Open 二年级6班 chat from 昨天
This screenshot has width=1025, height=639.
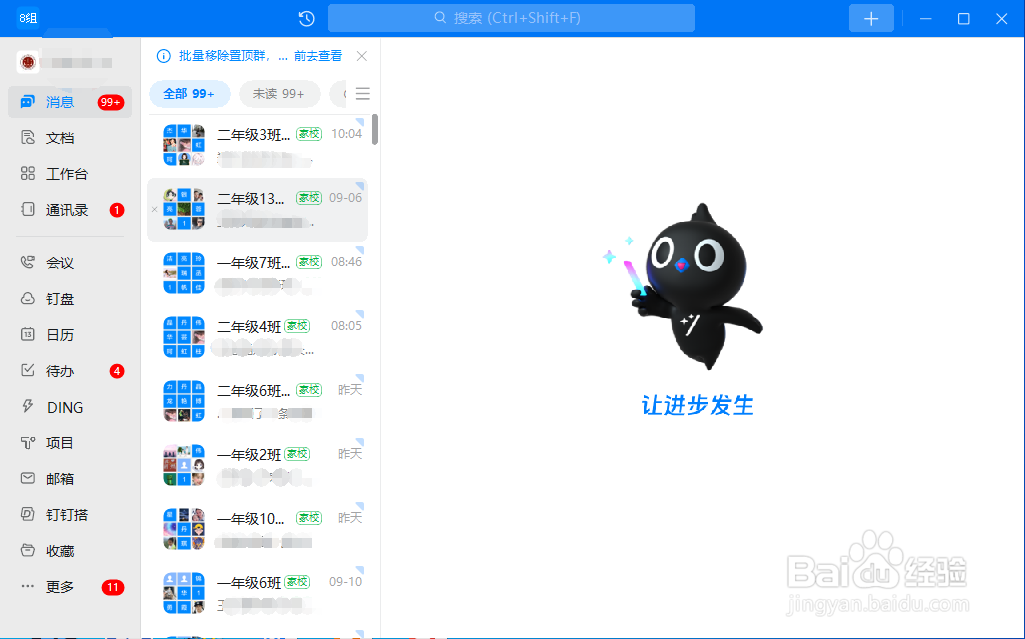pyautogui.click(x=258, y=401)
